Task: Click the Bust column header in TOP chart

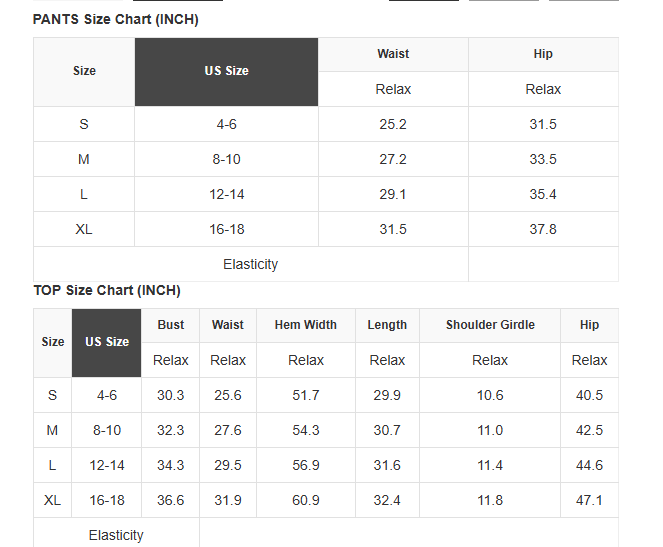Action: click(x=170, y=325)
